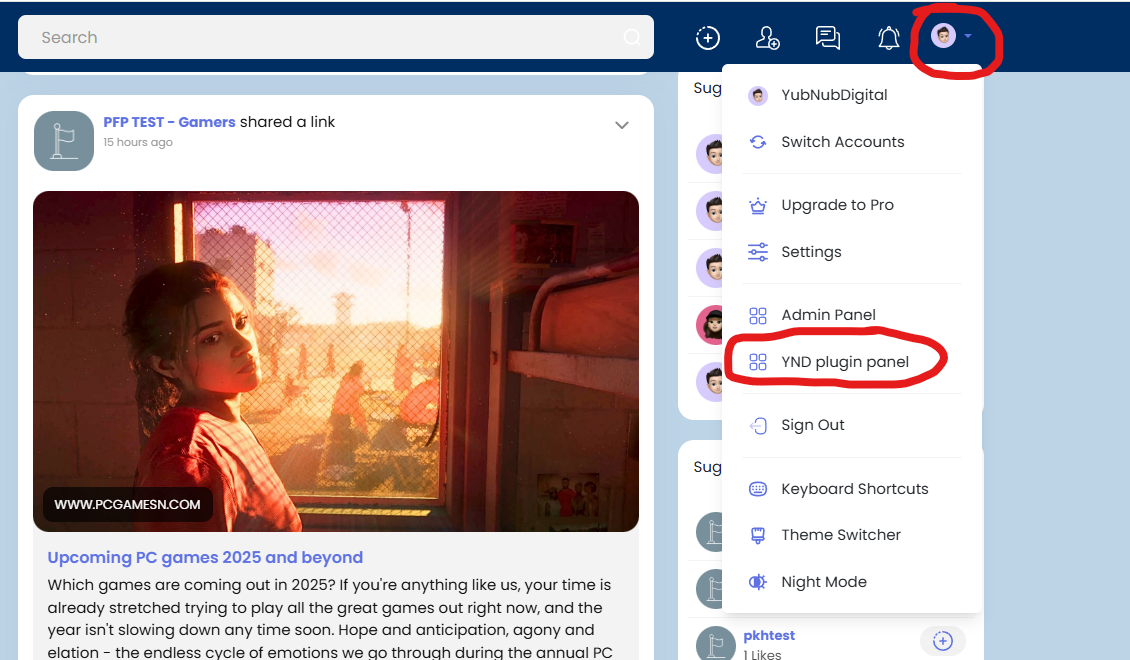This screenshot has height=660, width=1130.
Task: Open Settings from account menu
Action: 852,252
